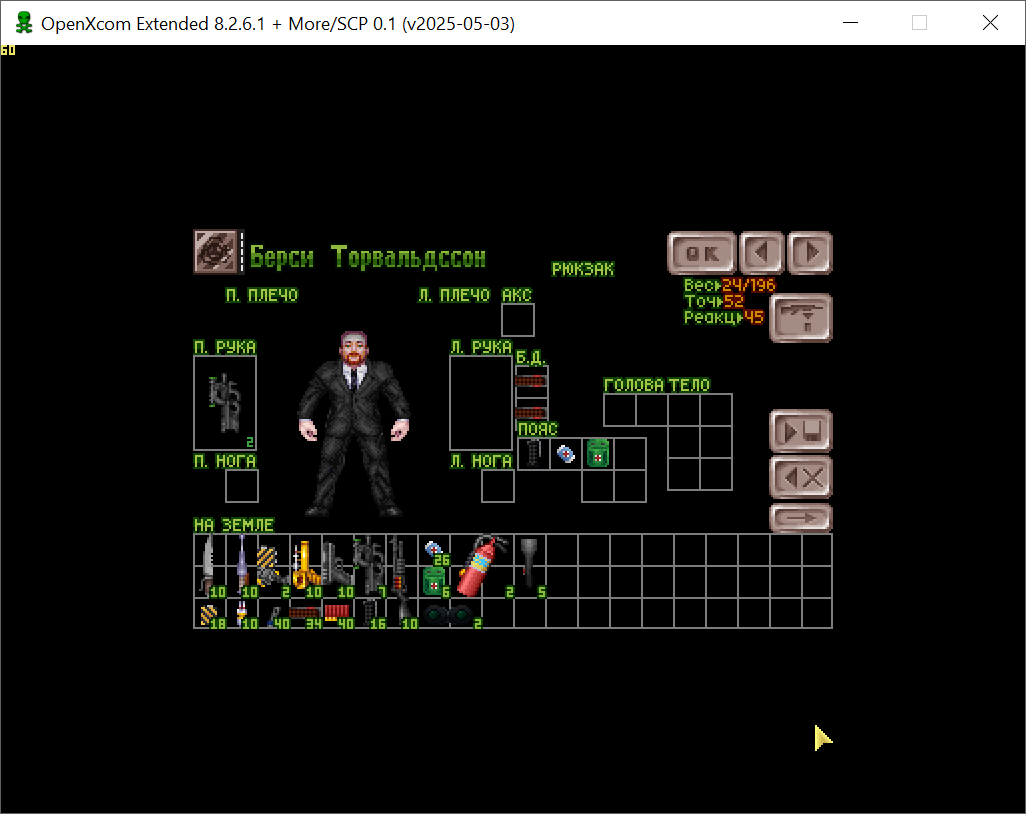The width and height of the screenshot is (1026, 814).
Task: Click the ПОЯС belt label
Action: 538,429
